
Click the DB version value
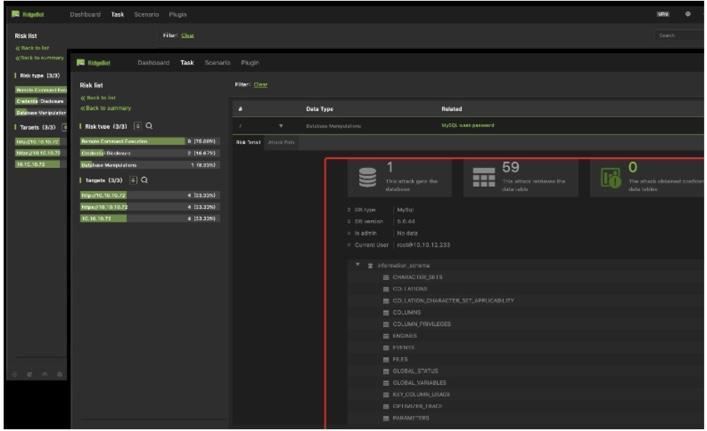(406, 222)
